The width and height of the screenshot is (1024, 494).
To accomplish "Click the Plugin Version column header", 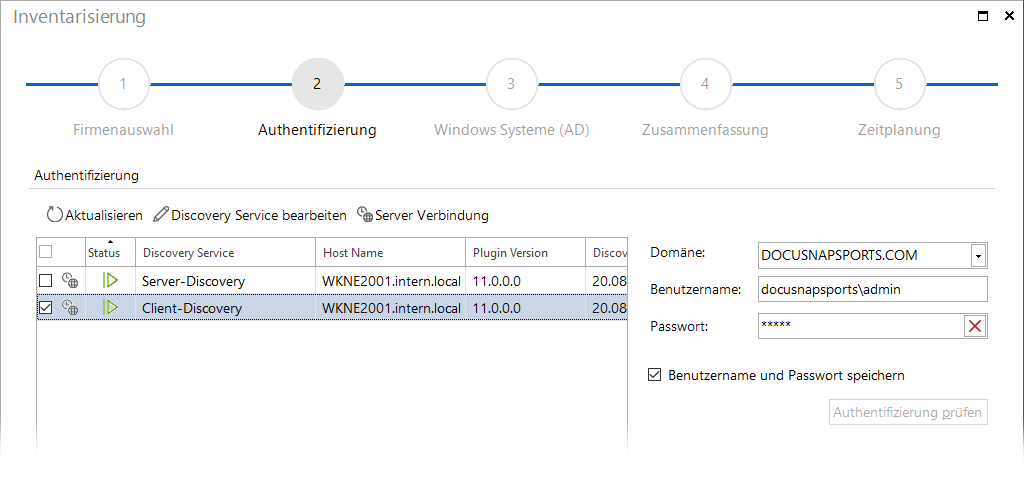I will click(x=525, y=252).
